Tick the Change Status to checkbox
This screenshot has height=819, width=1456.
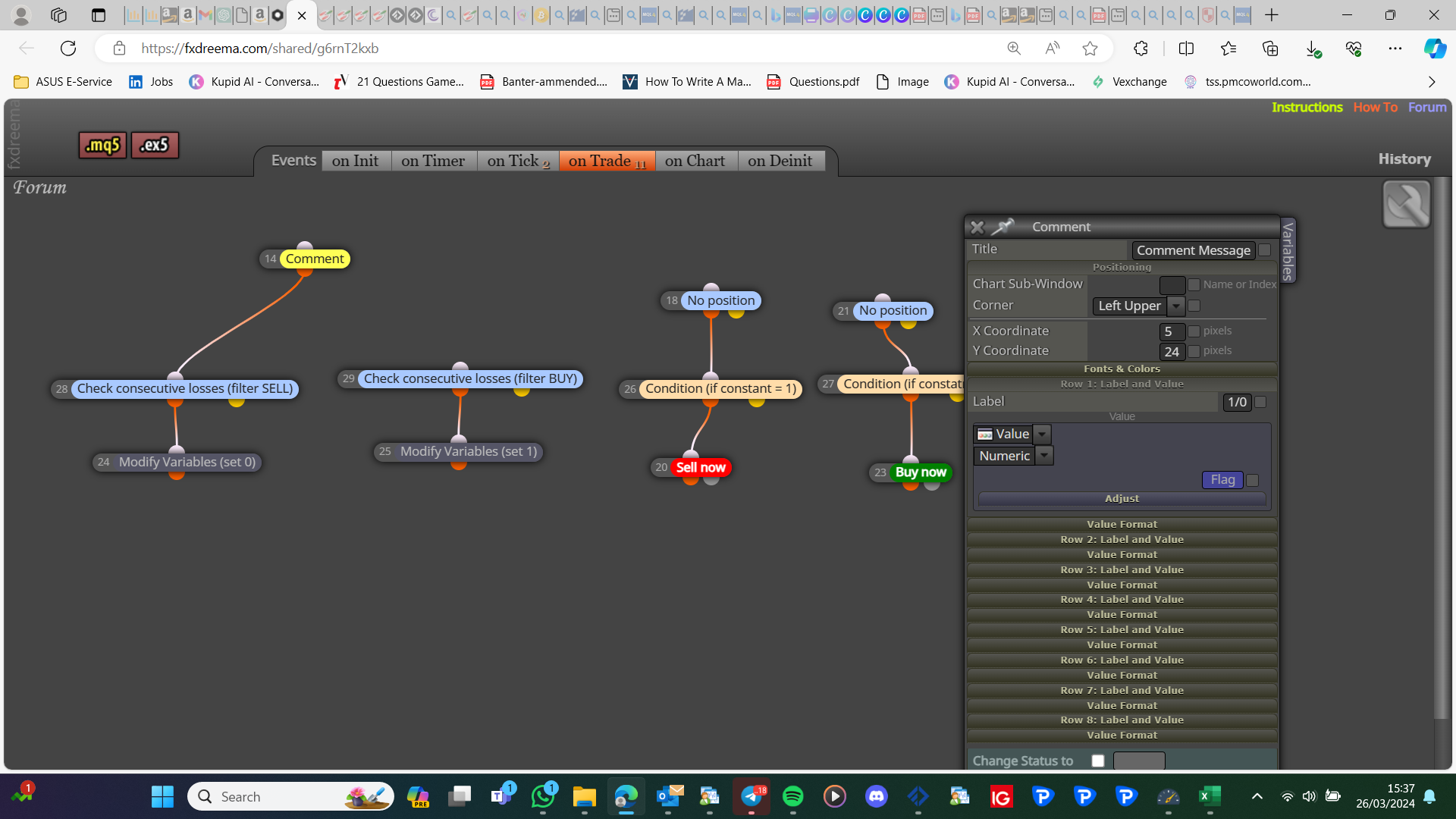[x=1097, y=761]
